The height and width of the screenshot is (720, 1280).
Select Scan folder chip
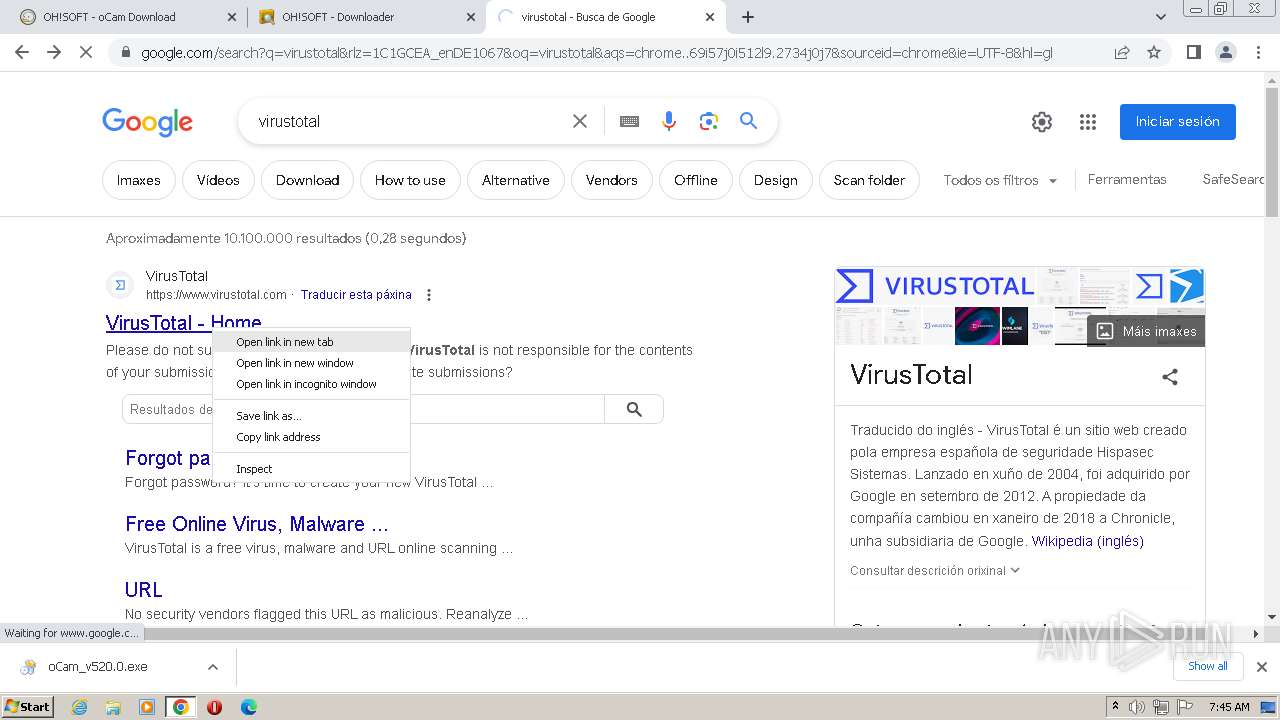pos(869,180)
